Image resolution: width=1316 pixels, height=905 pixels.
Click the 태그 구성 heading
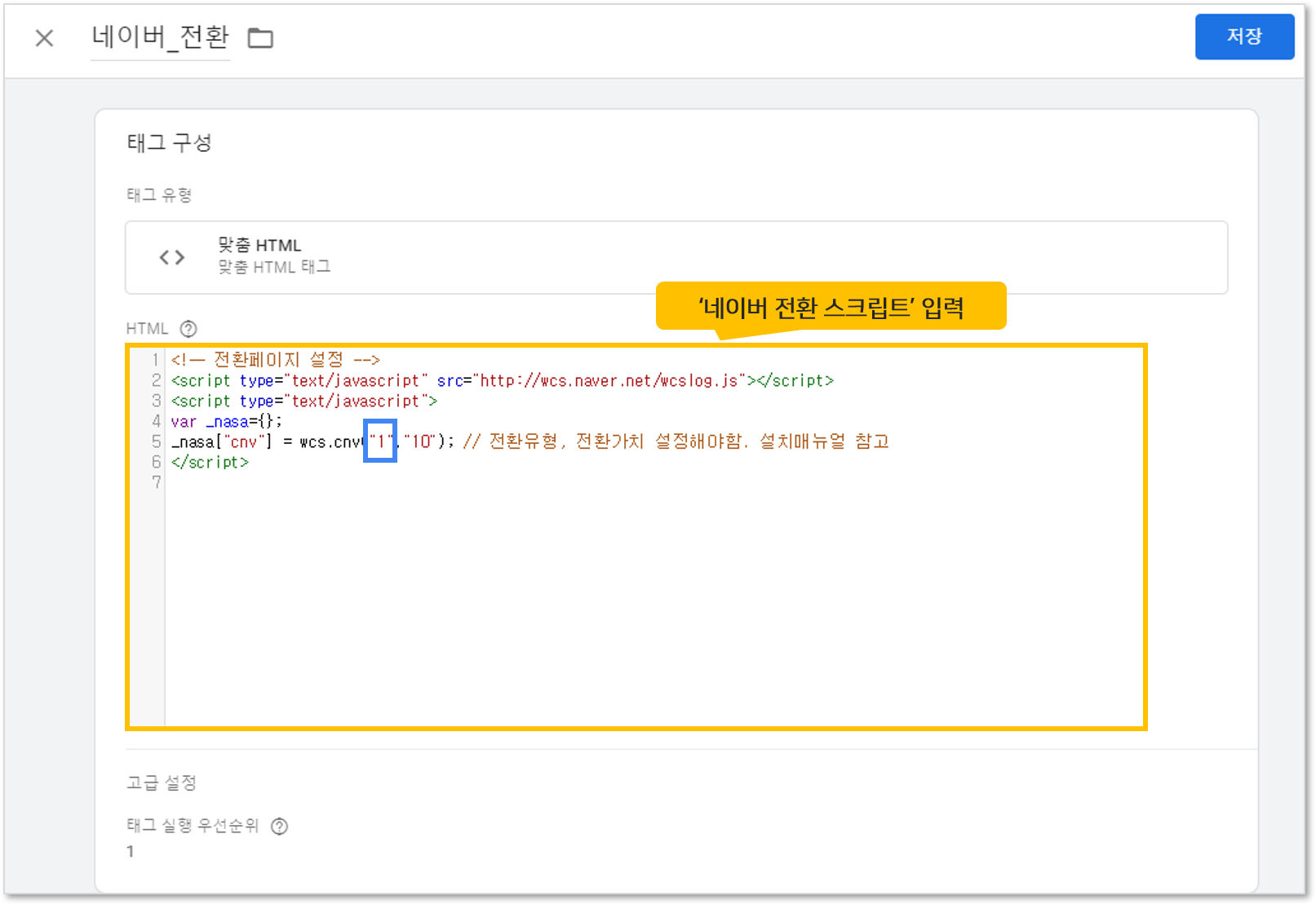tap(170, 143)
